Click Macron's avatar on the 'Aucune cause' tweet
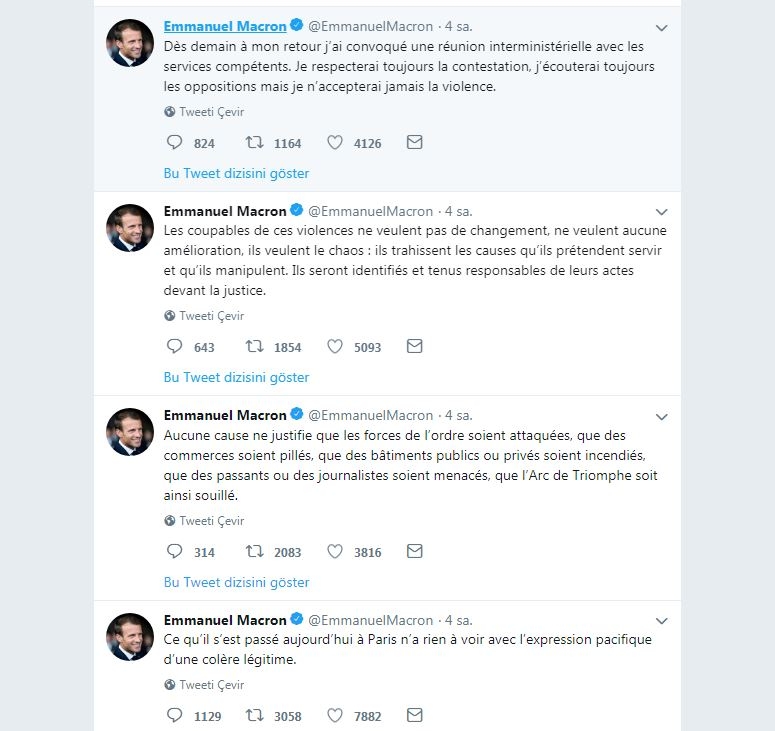 [130, 432]
